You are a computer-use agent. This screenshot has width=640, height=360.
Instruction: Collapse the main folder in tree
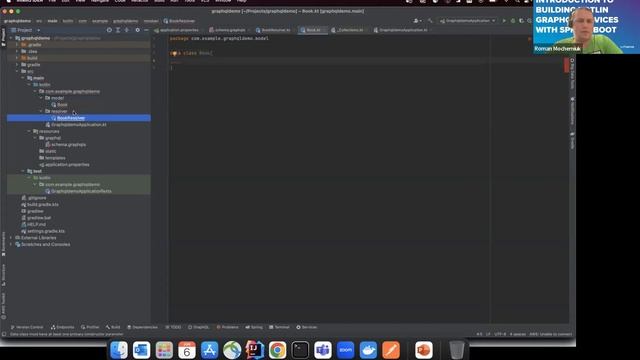[23, 78]
